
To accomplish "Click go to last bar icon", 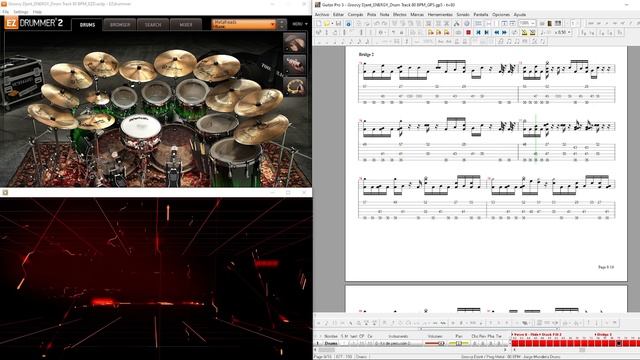I will click(486, 32).
